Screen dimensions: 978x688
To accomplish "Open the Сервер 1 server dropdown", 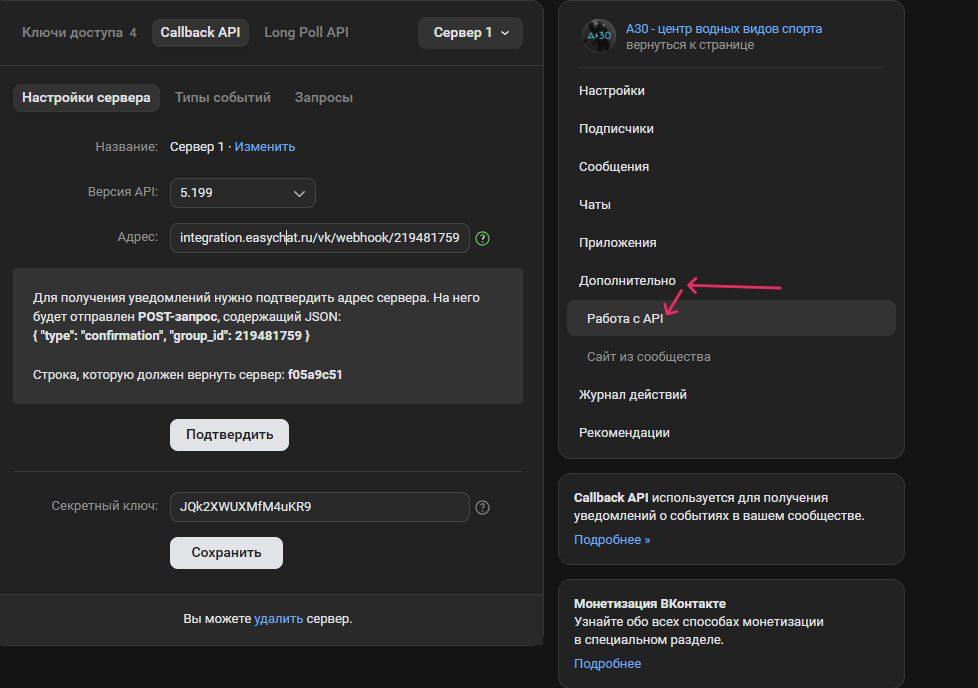I will [471, 33].
